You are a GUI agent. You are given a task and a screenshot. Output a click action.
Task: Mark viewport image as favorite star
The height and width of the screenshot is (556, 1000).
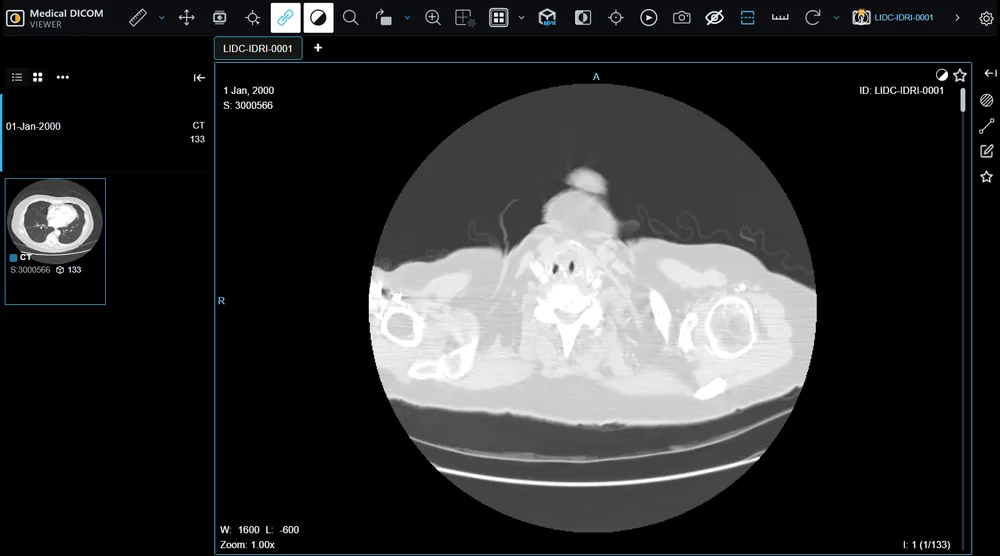click(x=960, y=75)
